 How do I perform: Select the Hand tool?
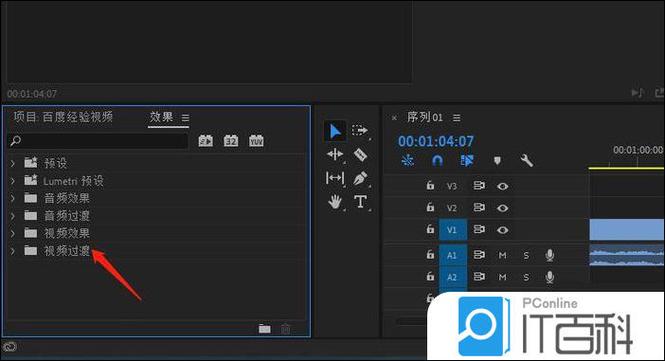pyautogui.click(x=335, y=201)
